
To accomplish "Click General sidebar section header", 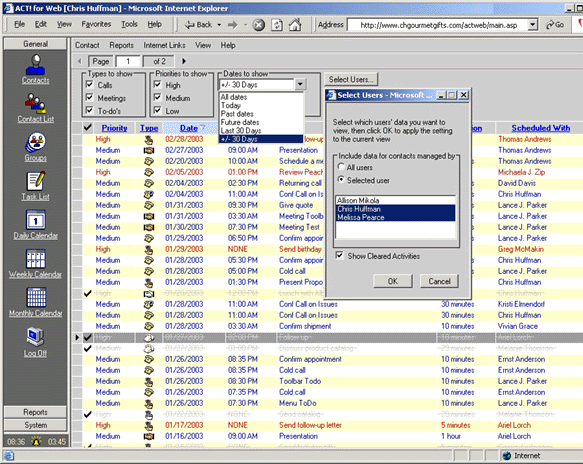I will [x=35, y=44].
